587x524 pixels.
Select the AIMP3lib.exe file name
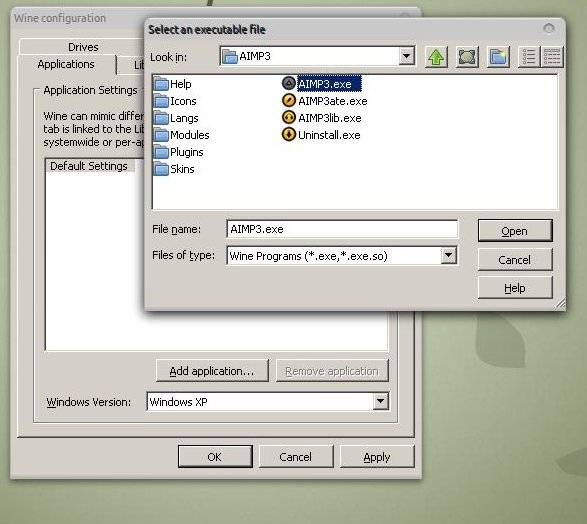[329, 118]
